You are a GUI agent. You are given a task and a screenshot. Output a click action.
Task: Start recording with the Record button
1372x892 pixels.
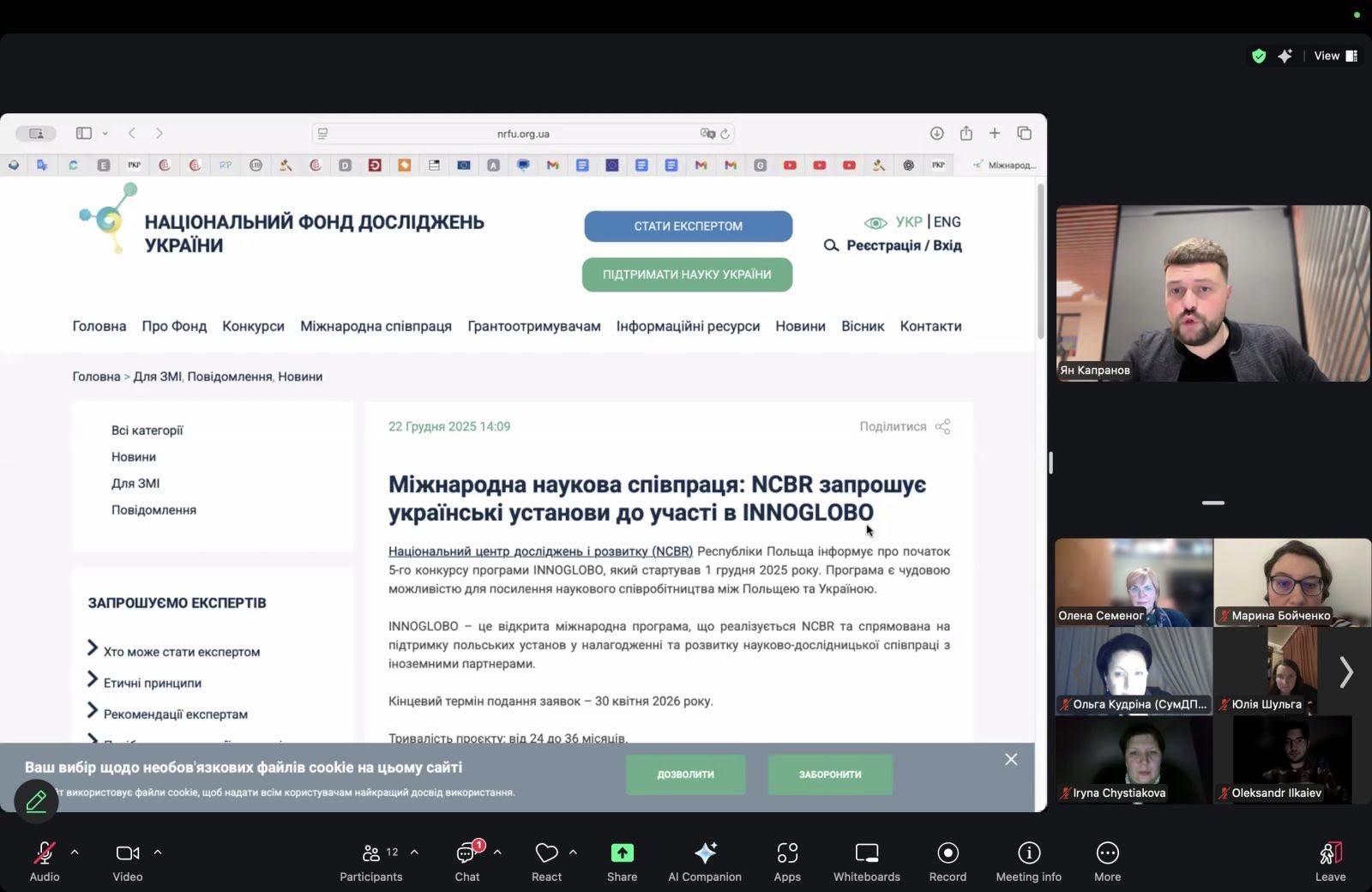[x=948, y=861]
